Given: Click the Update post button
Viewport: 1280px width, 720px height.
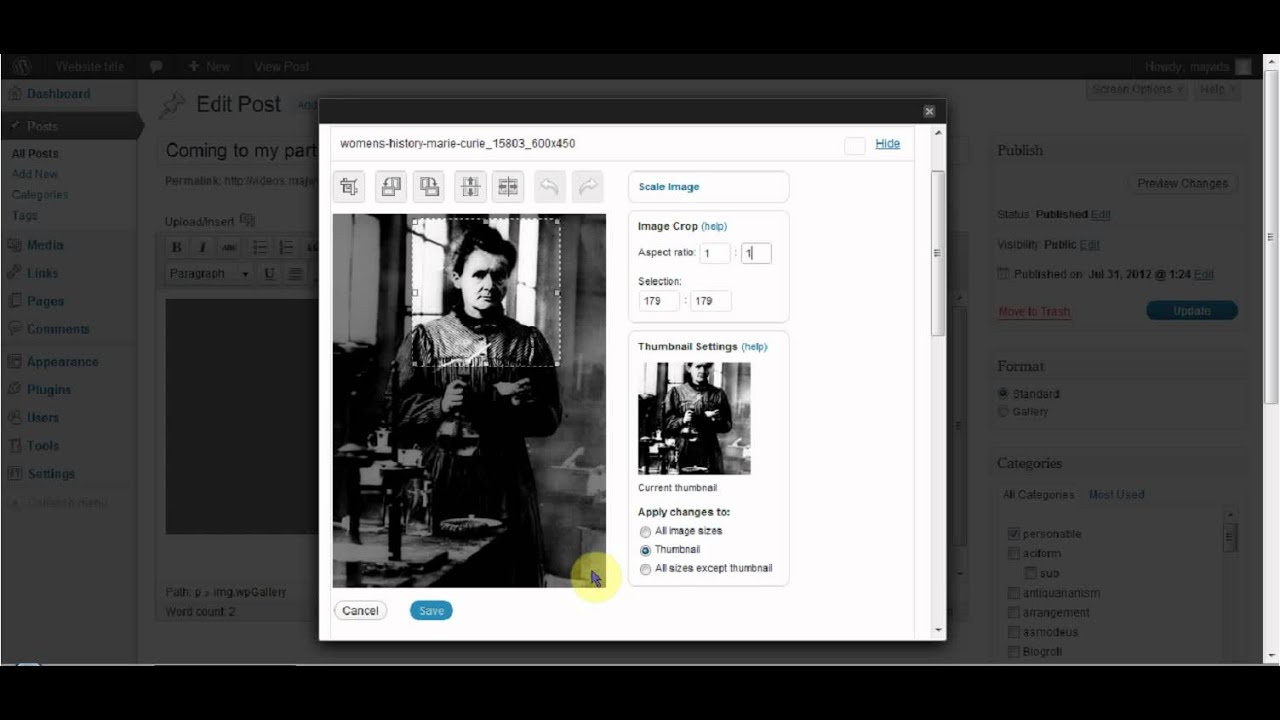Looking at the screenshot, I should [x=1192, y=311].
